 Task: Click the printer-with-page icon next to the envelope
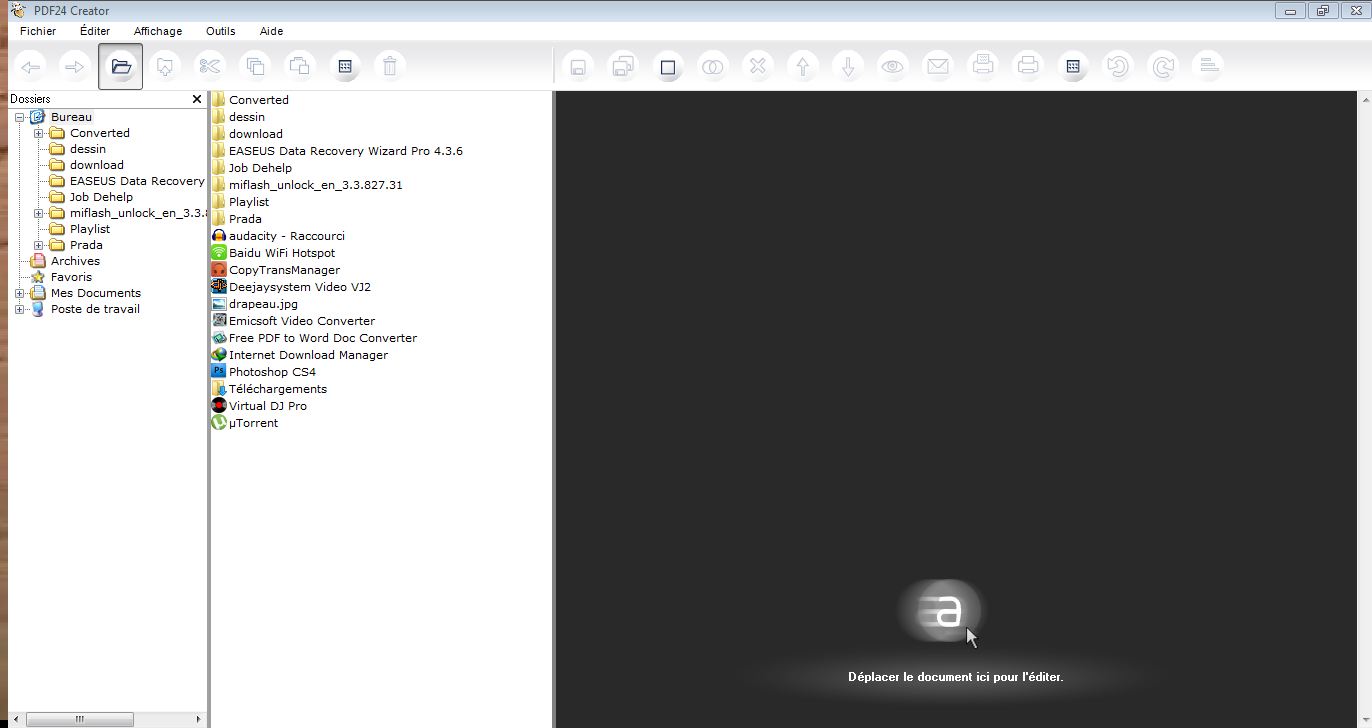(x=983, y=67)
